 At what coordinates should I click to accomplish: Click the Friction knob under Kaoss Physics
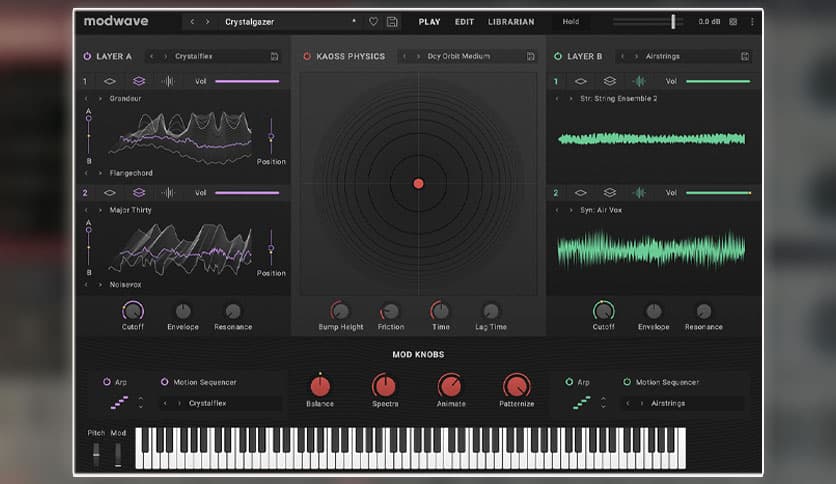[x=390, y=311]
